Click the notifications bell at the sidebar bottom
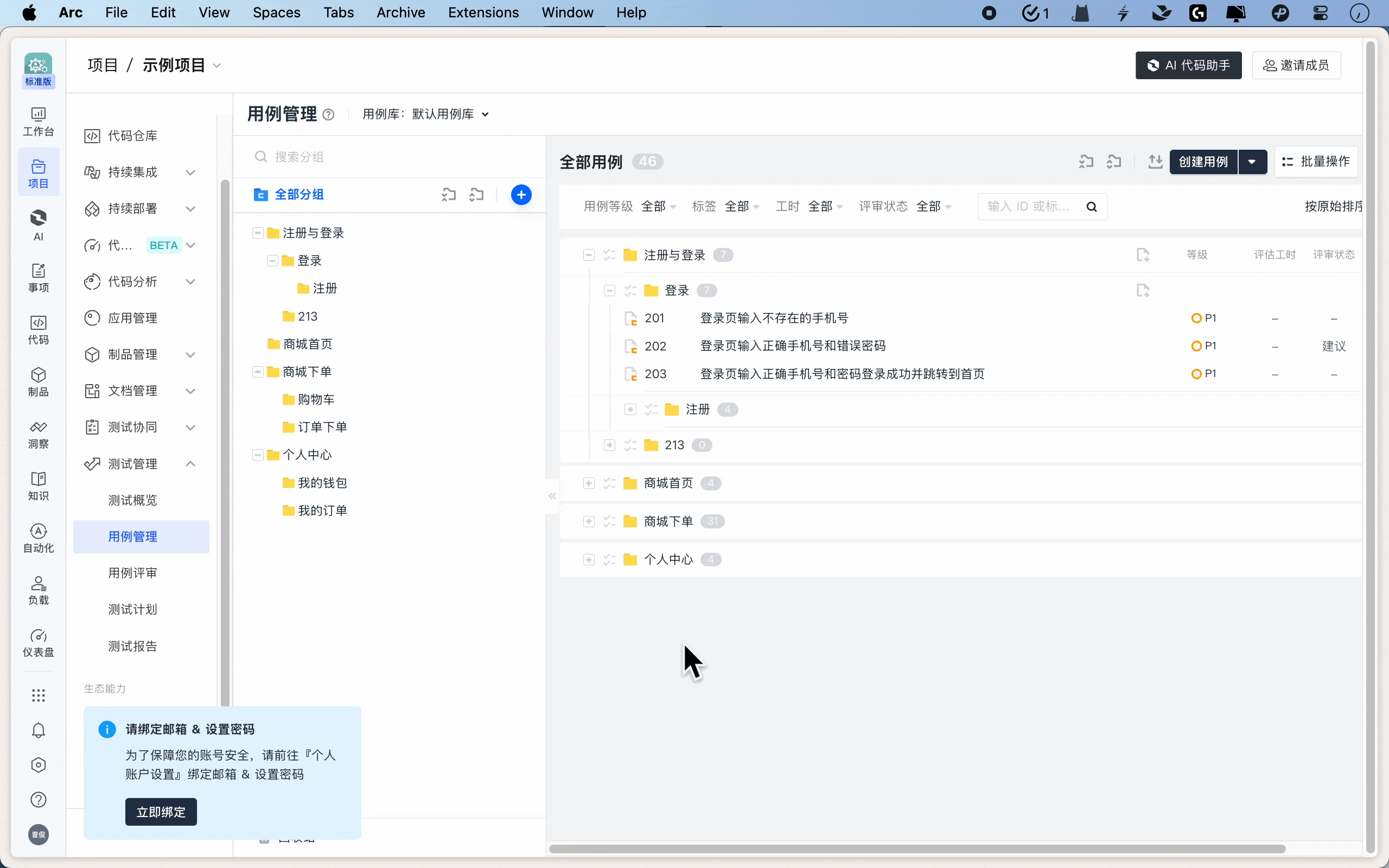The height and width of the screenshot is (868, 1389). tap(38, 730)
